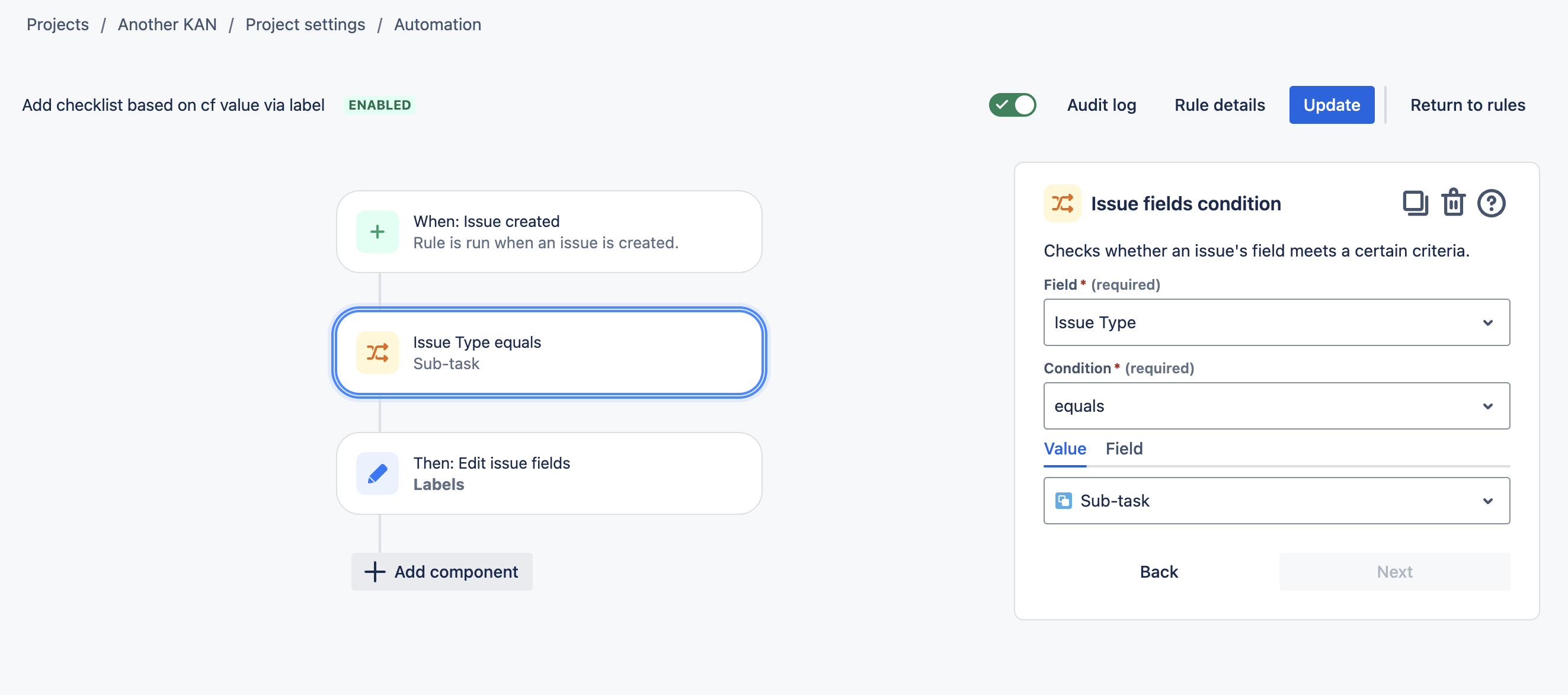Select the Then: Edit issue fields step
The height and width of the screenshot is (695, 1568).
point(549,473)
